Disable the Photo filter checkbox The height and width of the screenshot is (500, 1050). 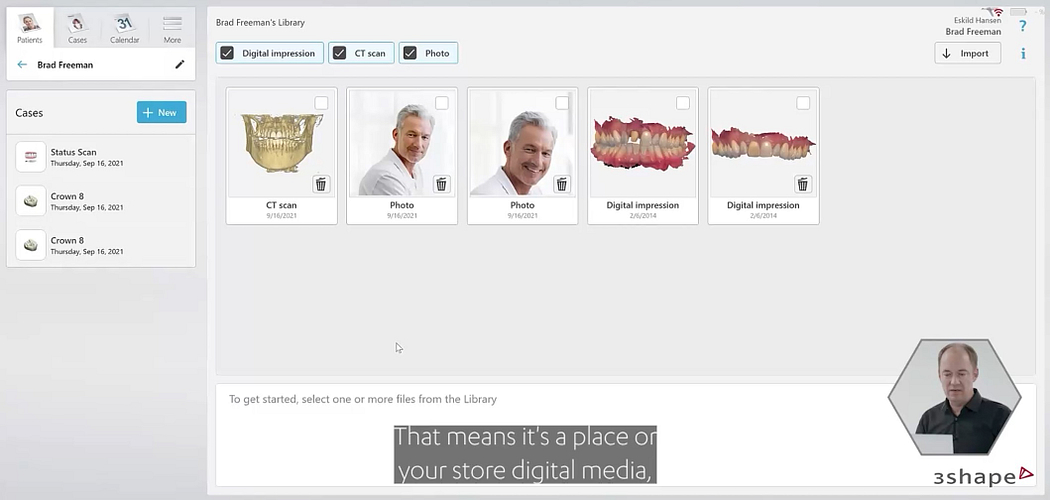(x=410, y=53)
